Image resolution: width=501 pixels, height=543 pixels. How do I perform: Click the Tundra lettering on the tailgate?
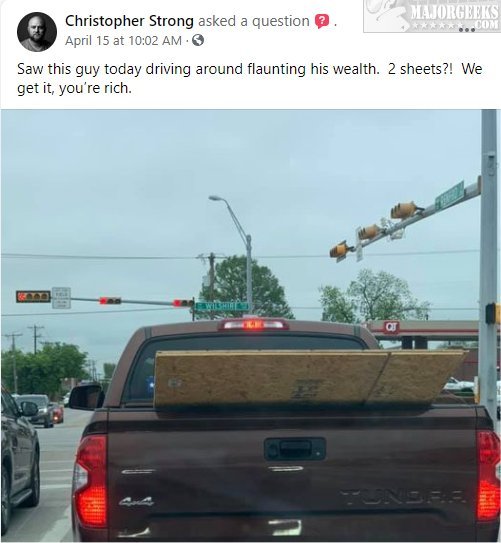tap(402, 498)
